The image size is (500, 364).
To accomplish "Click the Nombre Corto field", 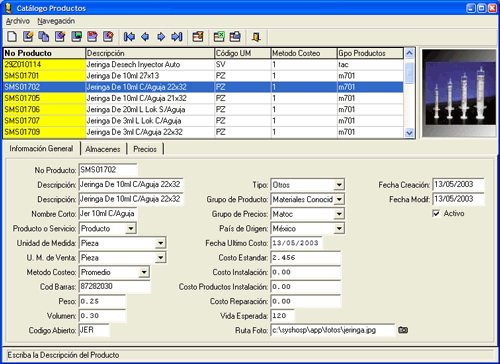I will click(x=108, y=214).
